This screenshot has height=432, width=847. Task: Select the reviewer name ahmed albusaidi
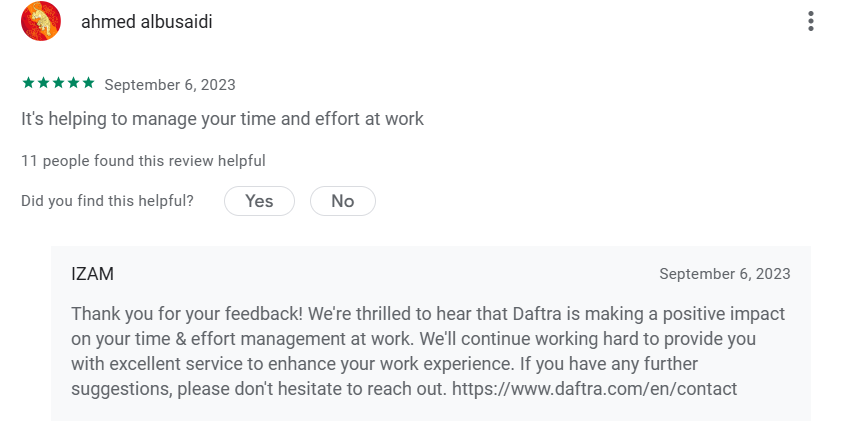coord(146,22)
